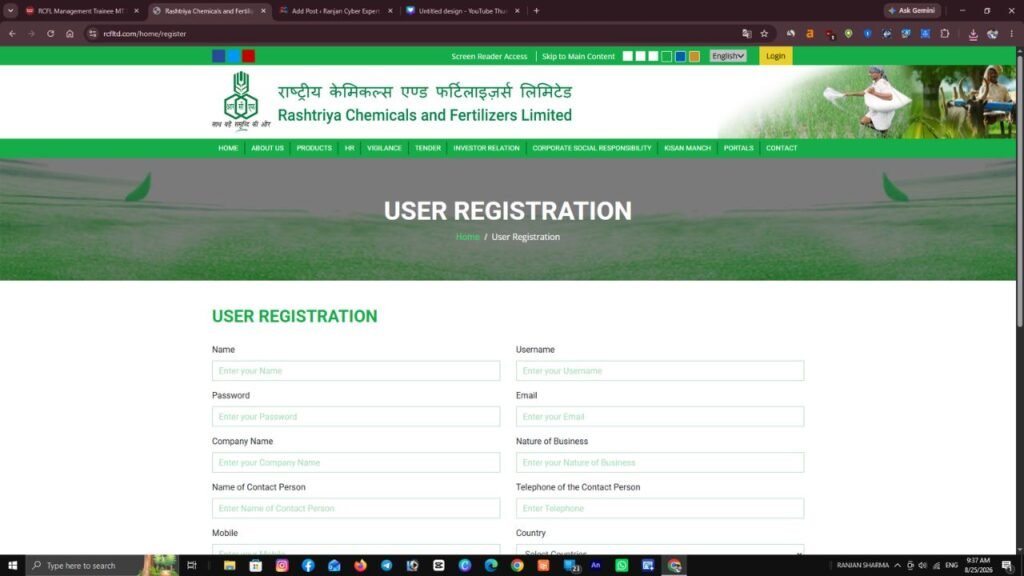
Task: Select the blue theme color swatch
Action: [x=680, y=56]
